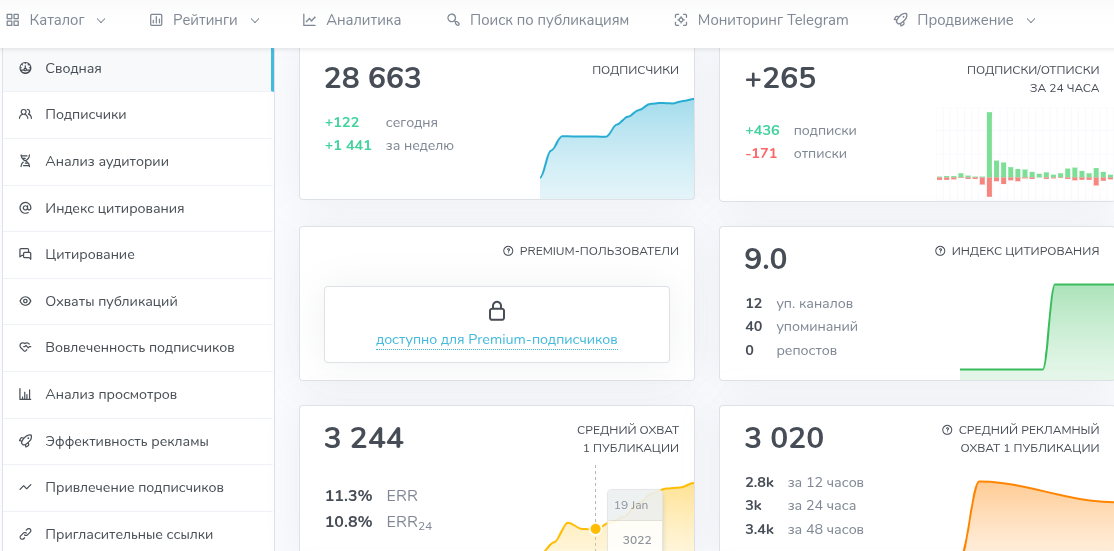The image size is (1114, 551).
Task: Click the +265 net subscriptions value
Action: coord(780,78)
